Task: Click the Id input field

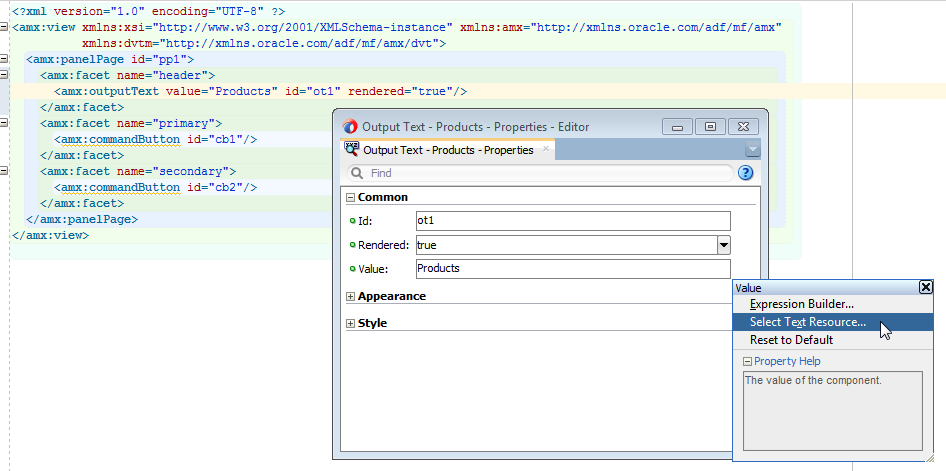Action: click(573, 221)
